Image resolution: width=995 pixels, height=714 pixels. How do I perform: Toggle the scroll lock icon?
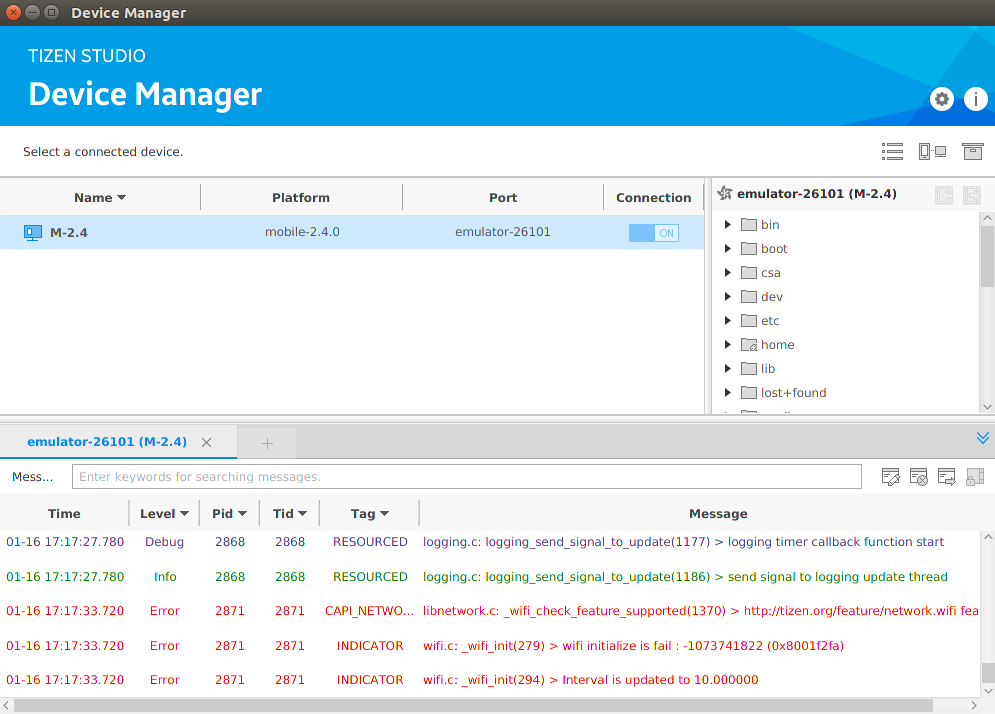pos(975,477)
